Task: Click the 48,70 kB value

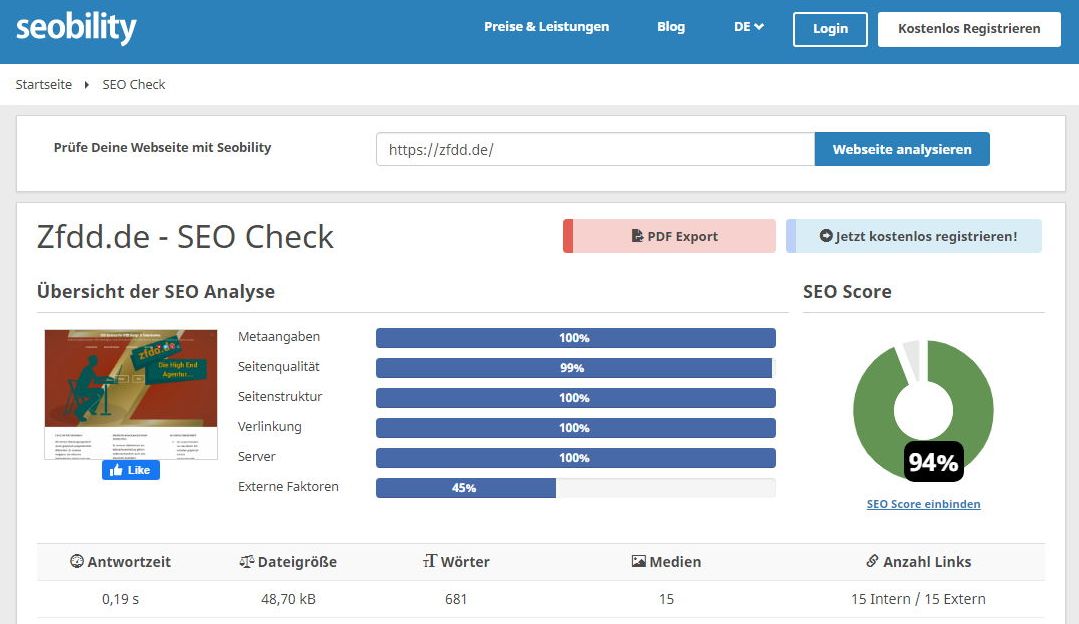Action: (288, 599)
